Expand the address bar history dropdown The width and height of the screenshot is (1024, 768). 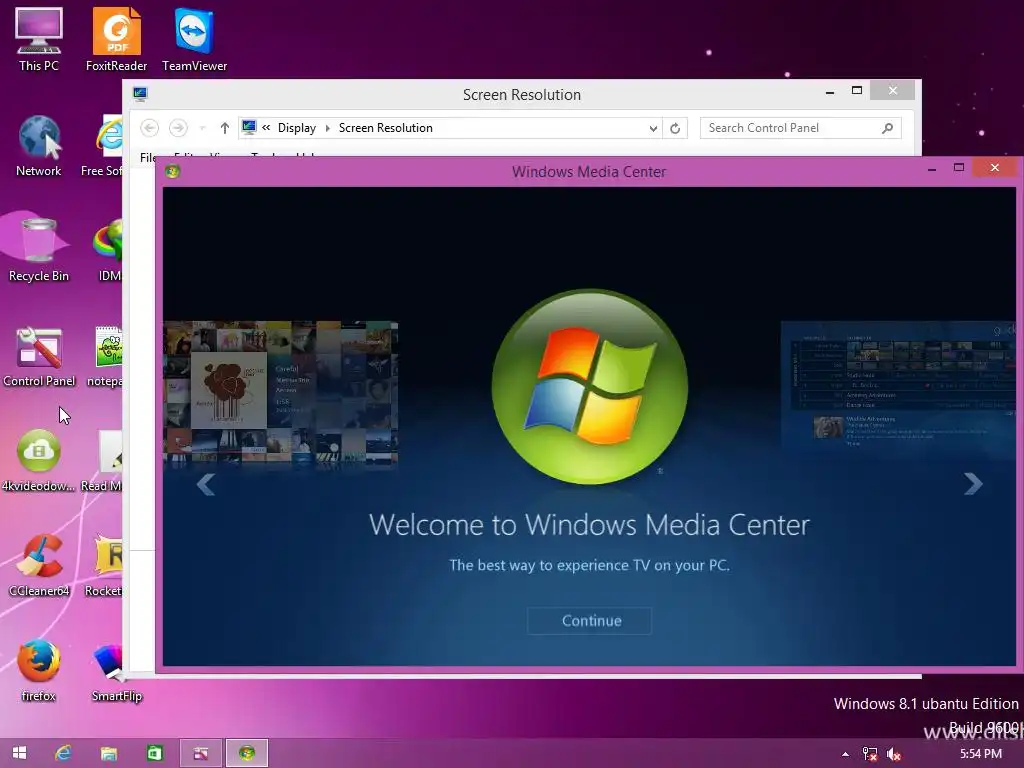point(653,128)
